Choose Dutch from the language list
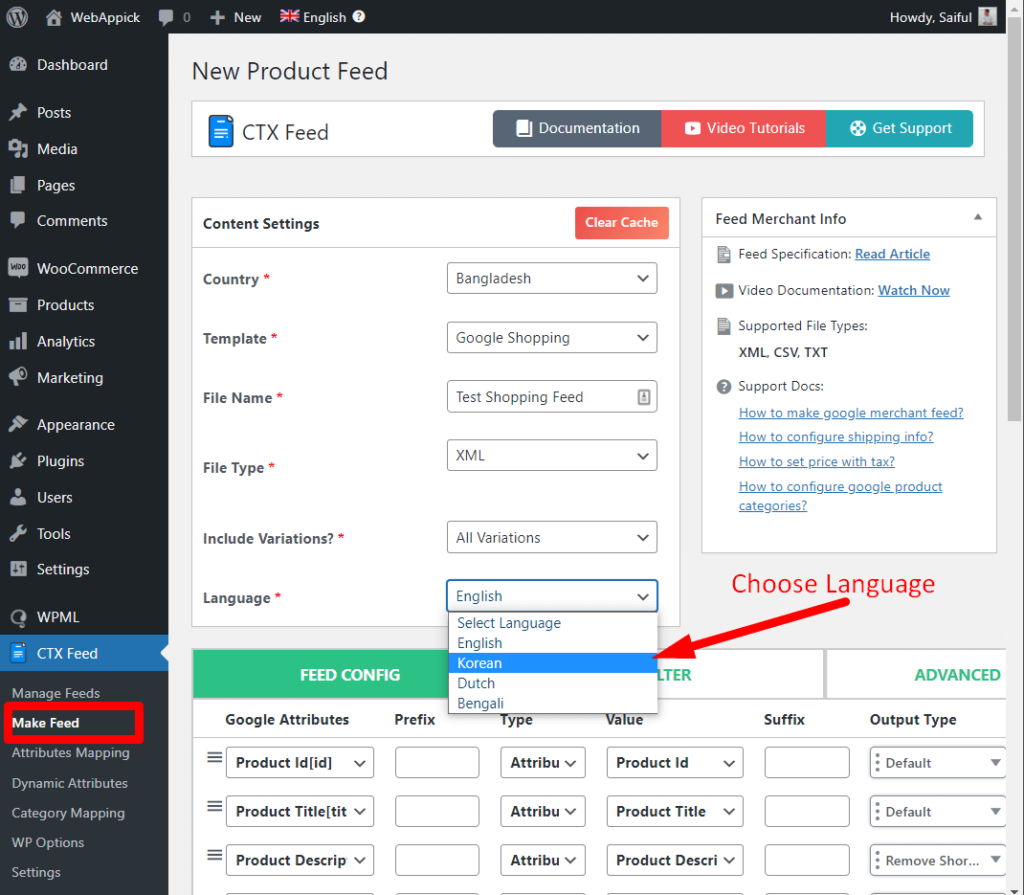This screenshot has height=895, width=1024. (552, 683)
